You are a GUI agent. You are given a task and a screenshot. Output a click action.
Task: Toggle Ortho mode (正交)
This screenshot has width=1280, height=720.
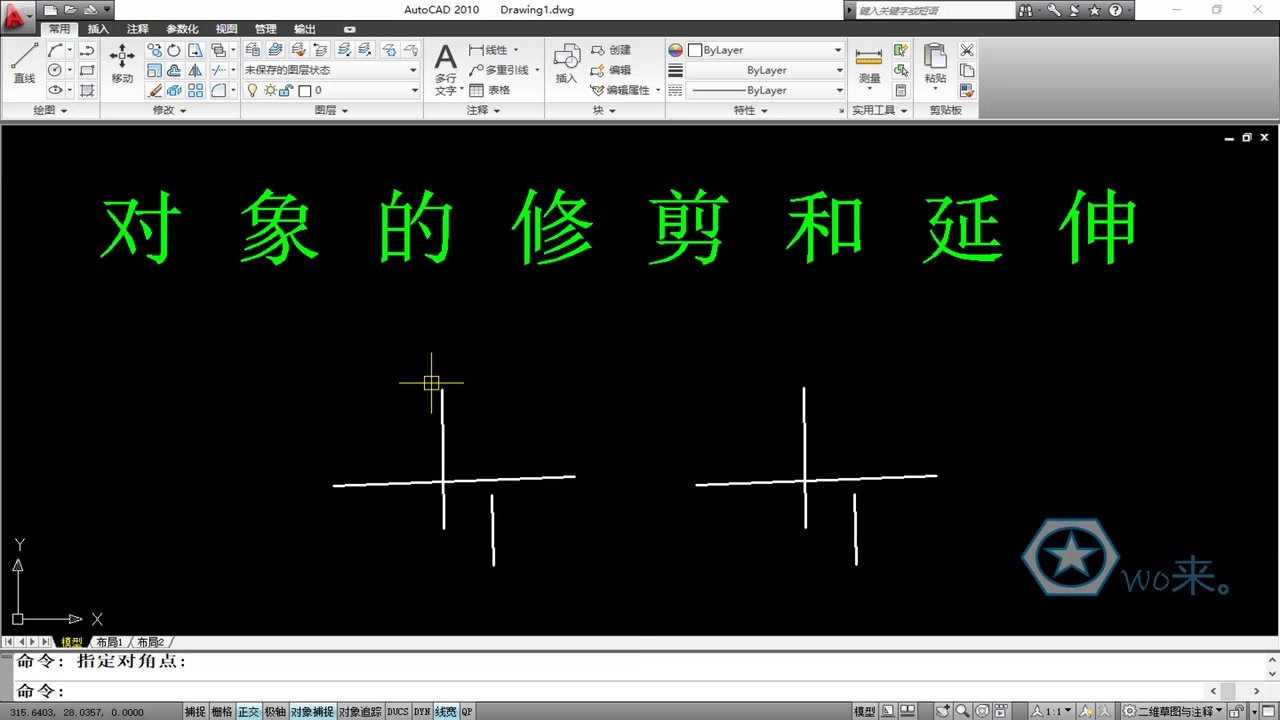248,712
